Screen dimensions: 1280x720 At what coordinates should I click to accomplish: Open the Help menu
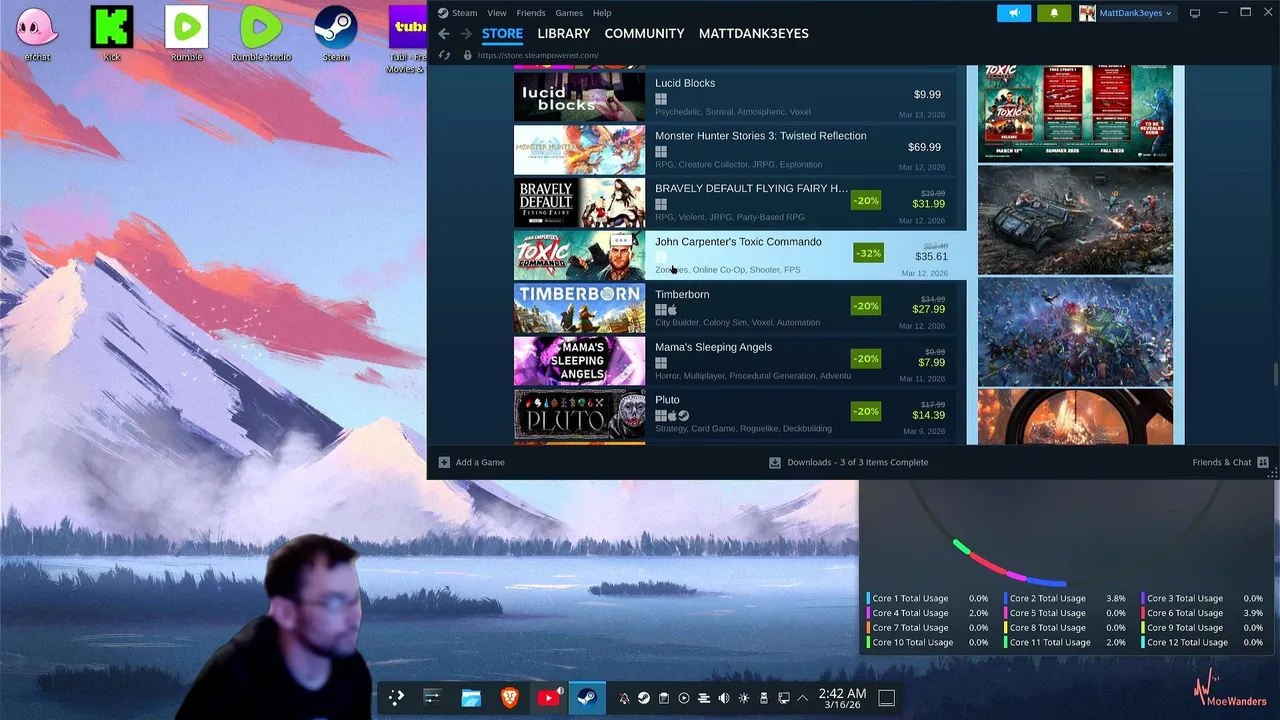[x=602, y=13]
